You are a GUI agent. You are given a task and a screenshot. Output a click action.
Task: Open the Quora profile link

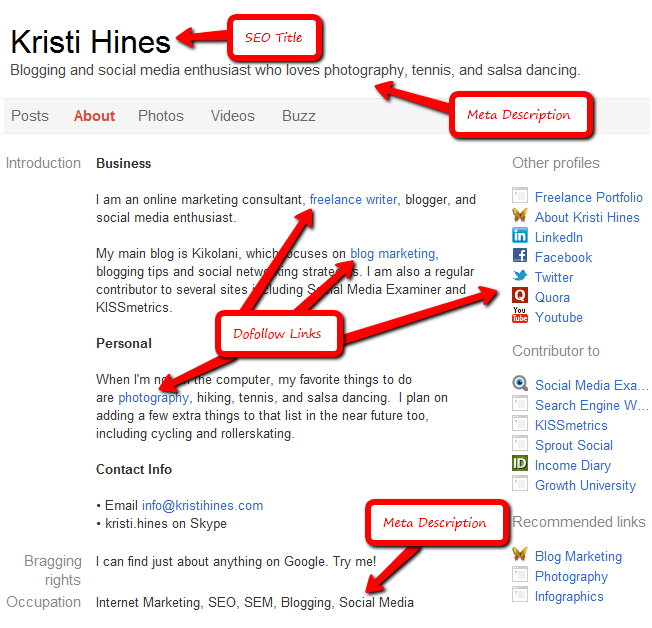pyautogui.click(x=552, y=297)
